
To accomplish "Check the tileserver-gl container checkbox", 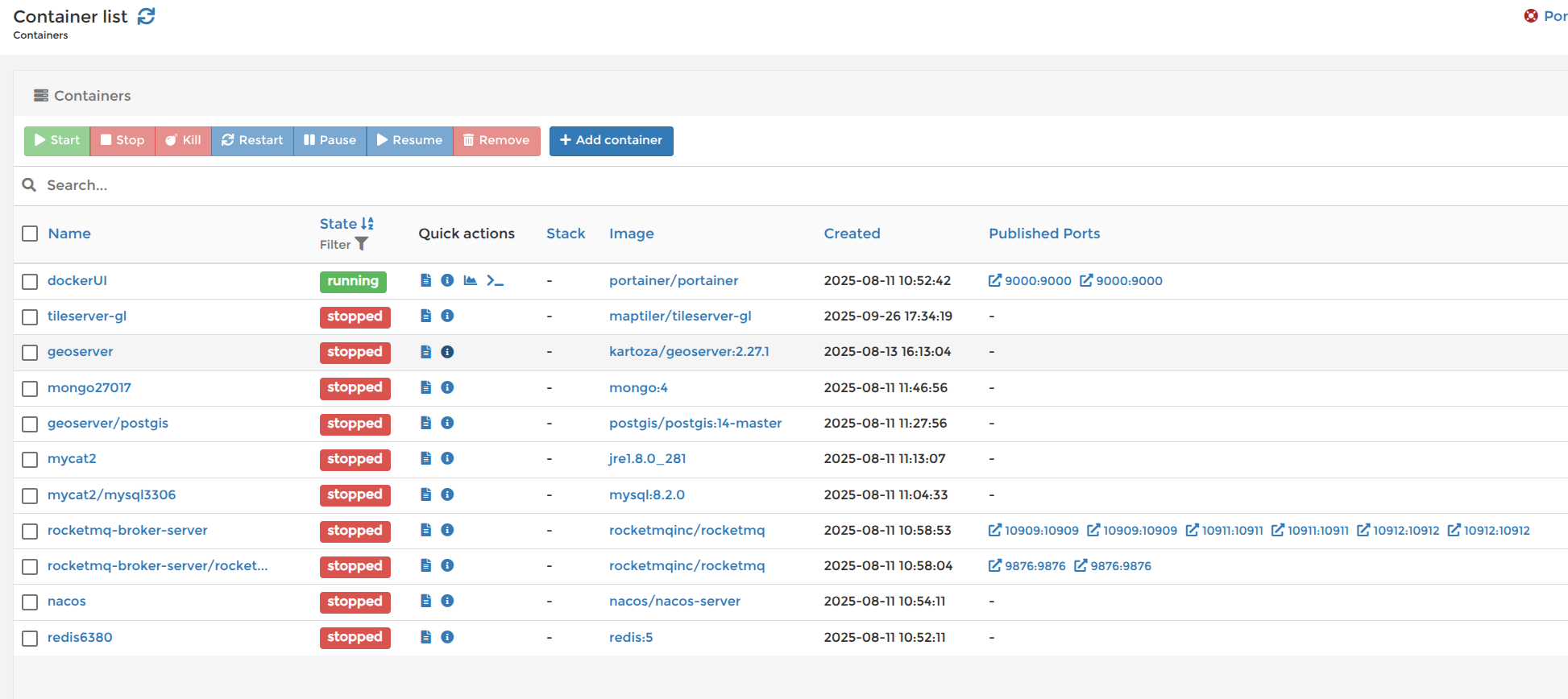I will click(x=30, y=316).
